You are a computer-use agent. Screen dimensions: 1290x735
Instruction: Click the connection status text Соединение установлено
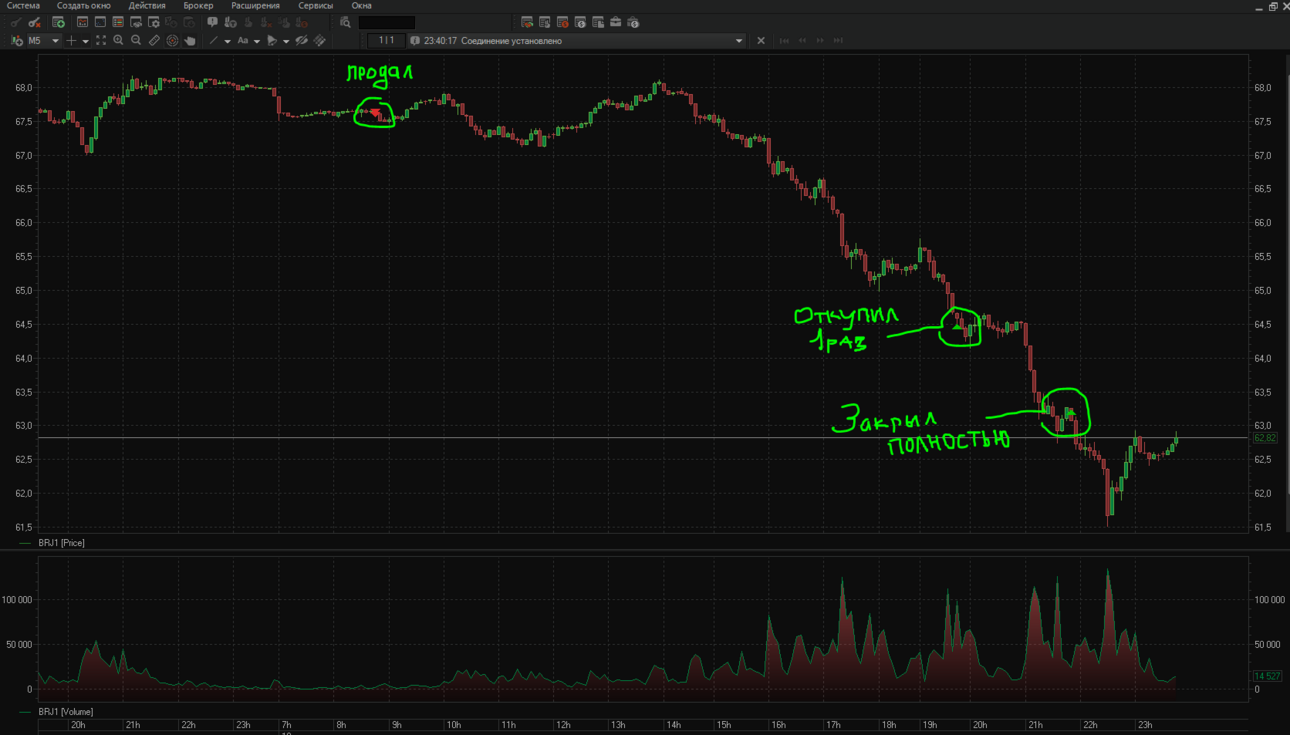(x=511, y=41)
